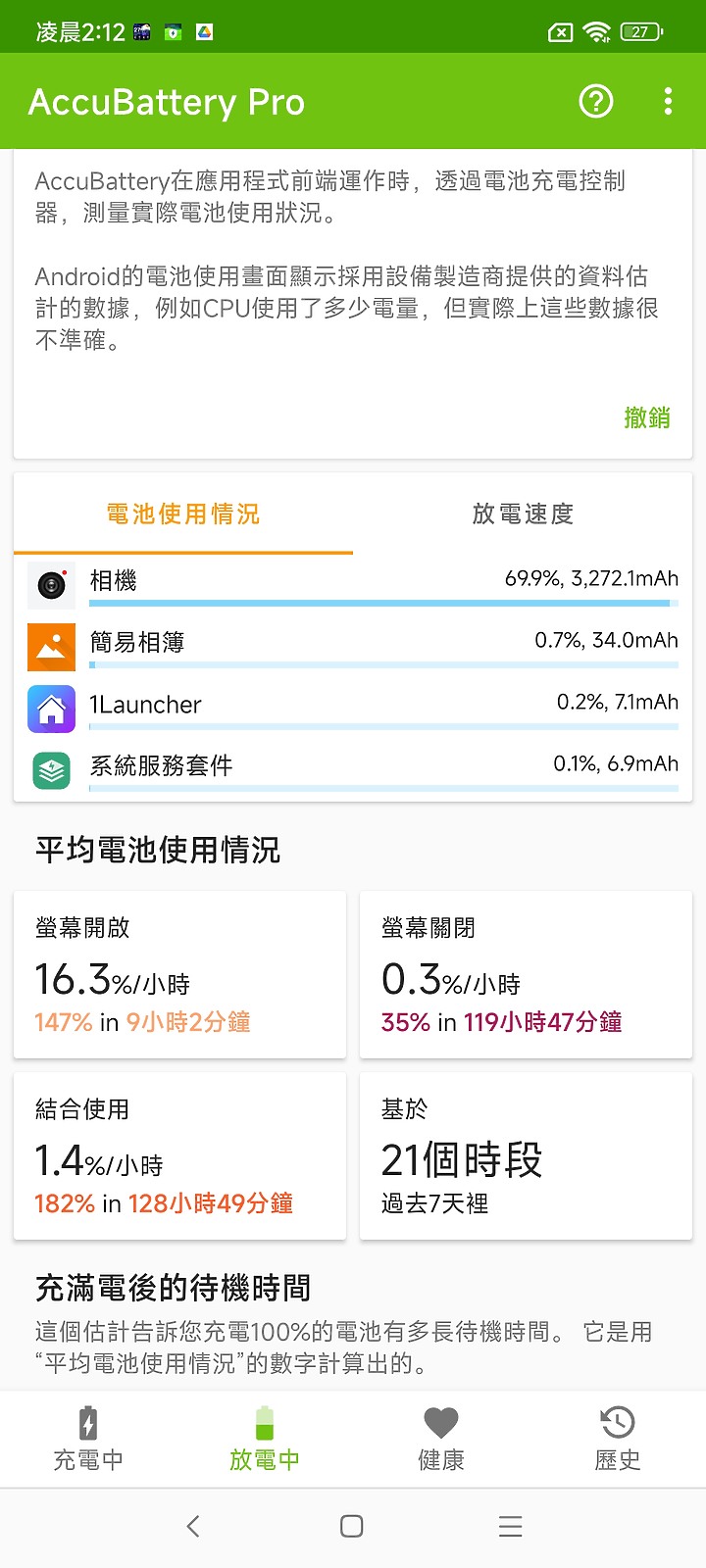Open the 結合使用 1.4% card
This screenshot has height=1568, width=706.
click(x=180, y=1156)
